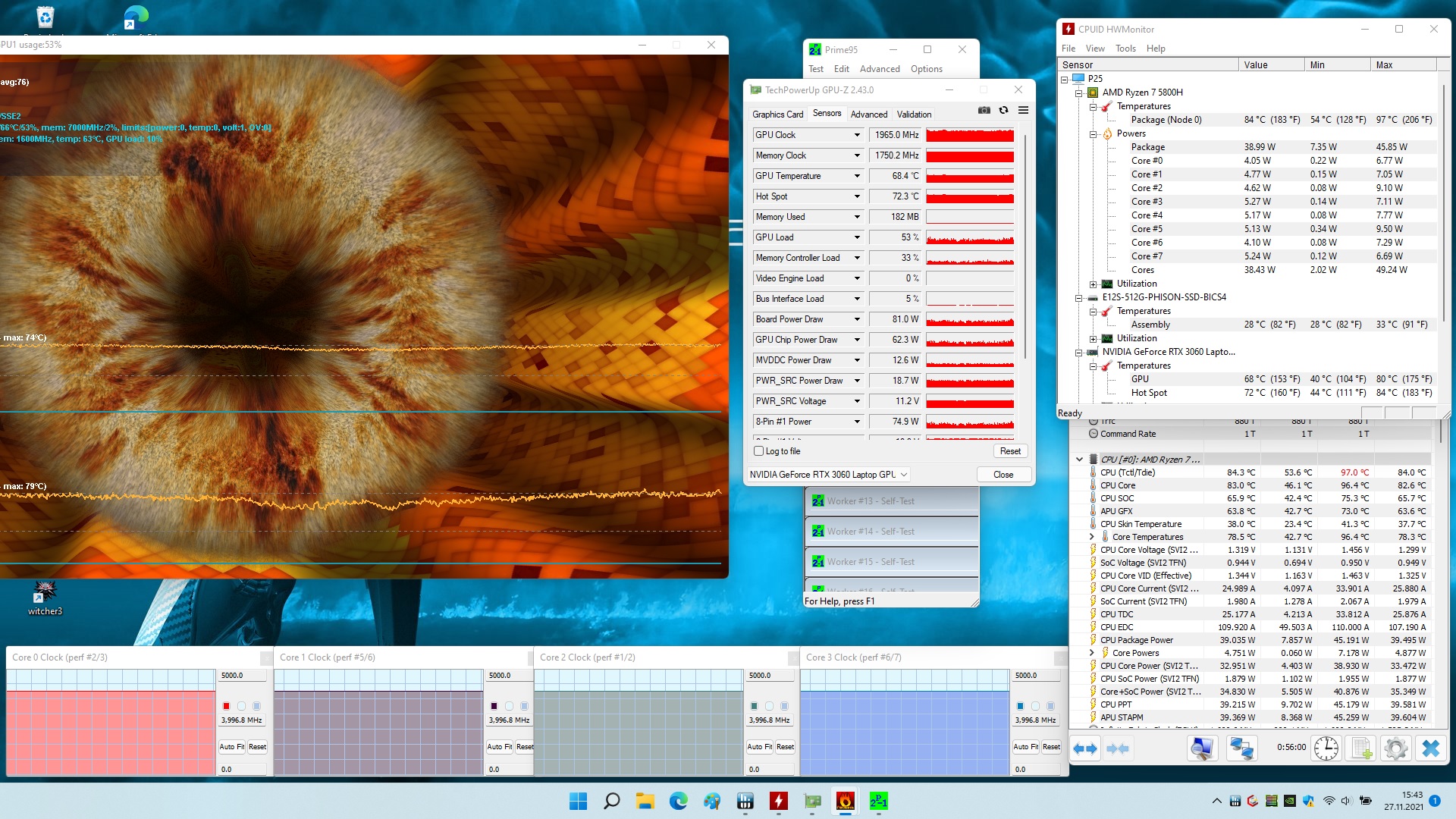
Task: Open GPU Clock sensor dropdown arrow
Action: point(857,135)
